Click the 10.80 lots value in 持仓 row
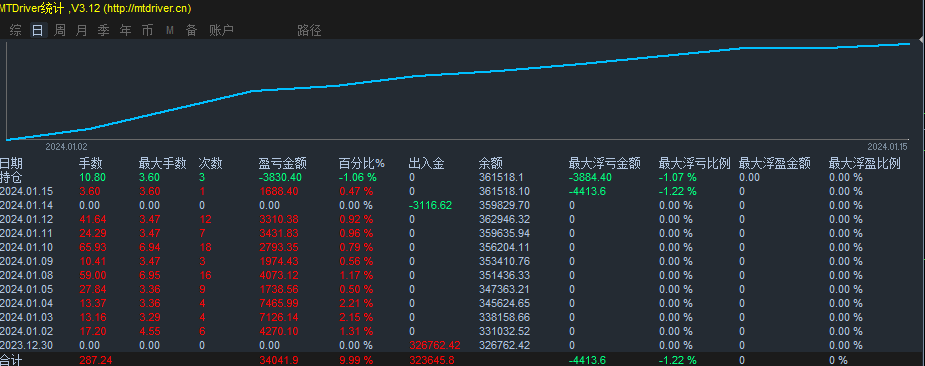Viewport: 925px width, 366px height. [x=92, y=177]
